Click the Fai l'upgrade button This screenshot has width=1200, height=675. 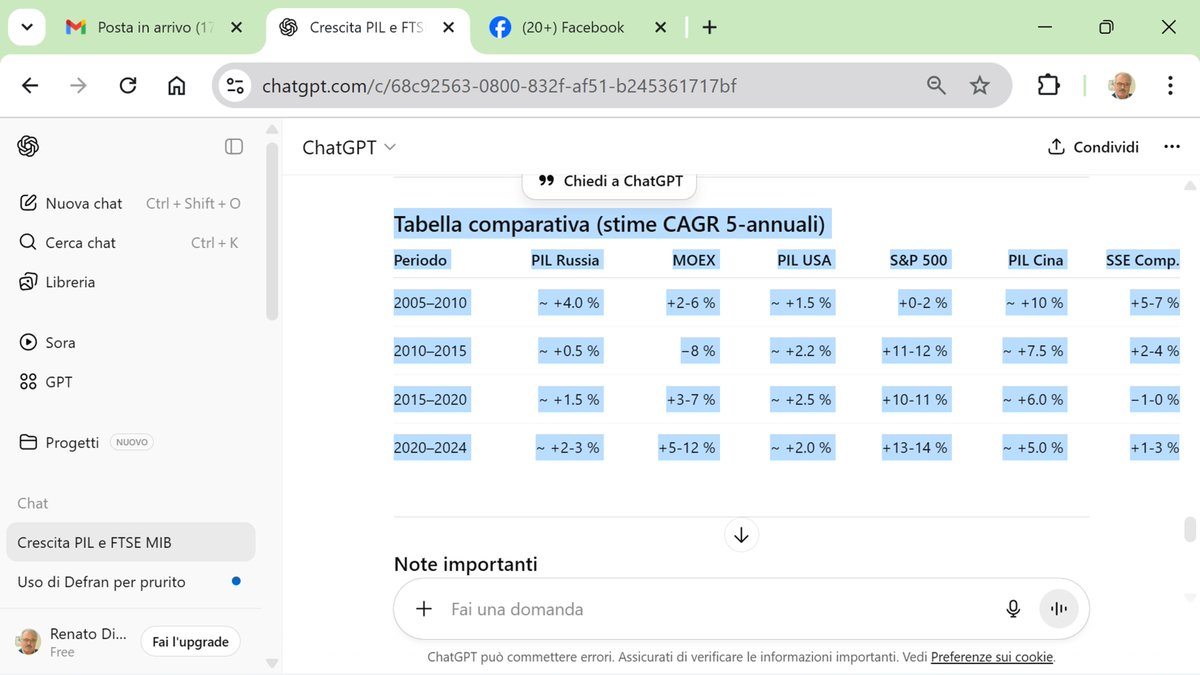[x=190, y=642]
